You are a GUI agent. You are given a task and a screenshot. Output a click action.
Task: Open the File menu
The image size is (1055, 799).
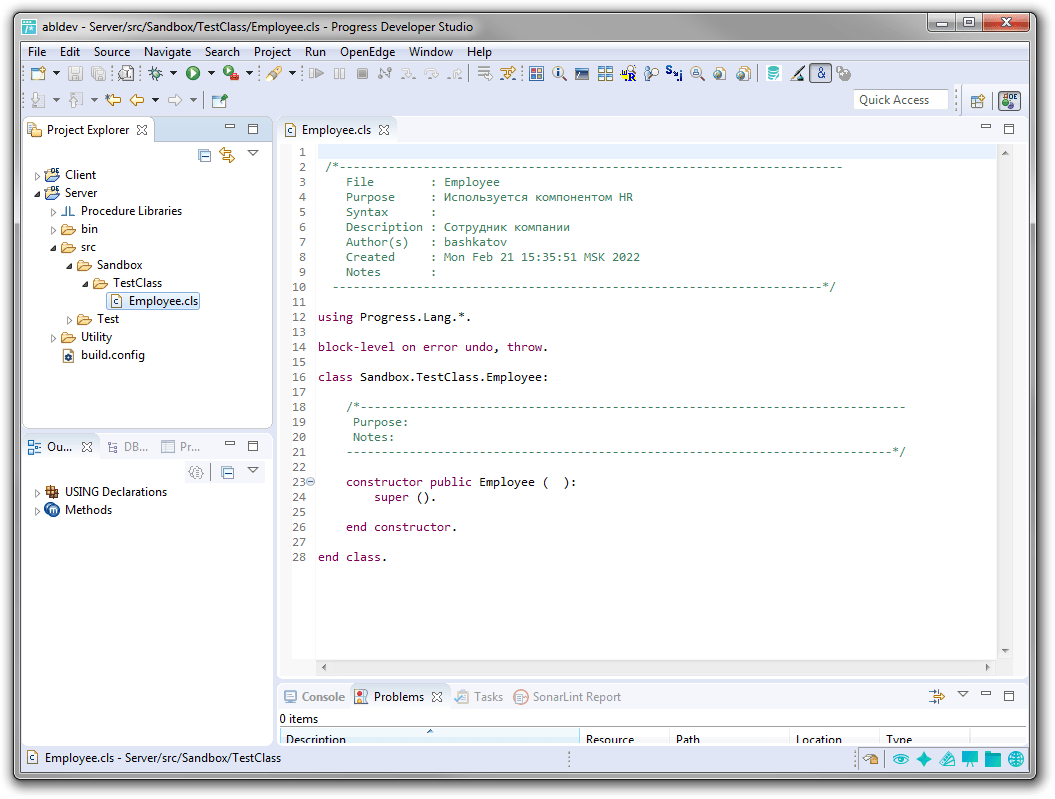tap(37, 52)
